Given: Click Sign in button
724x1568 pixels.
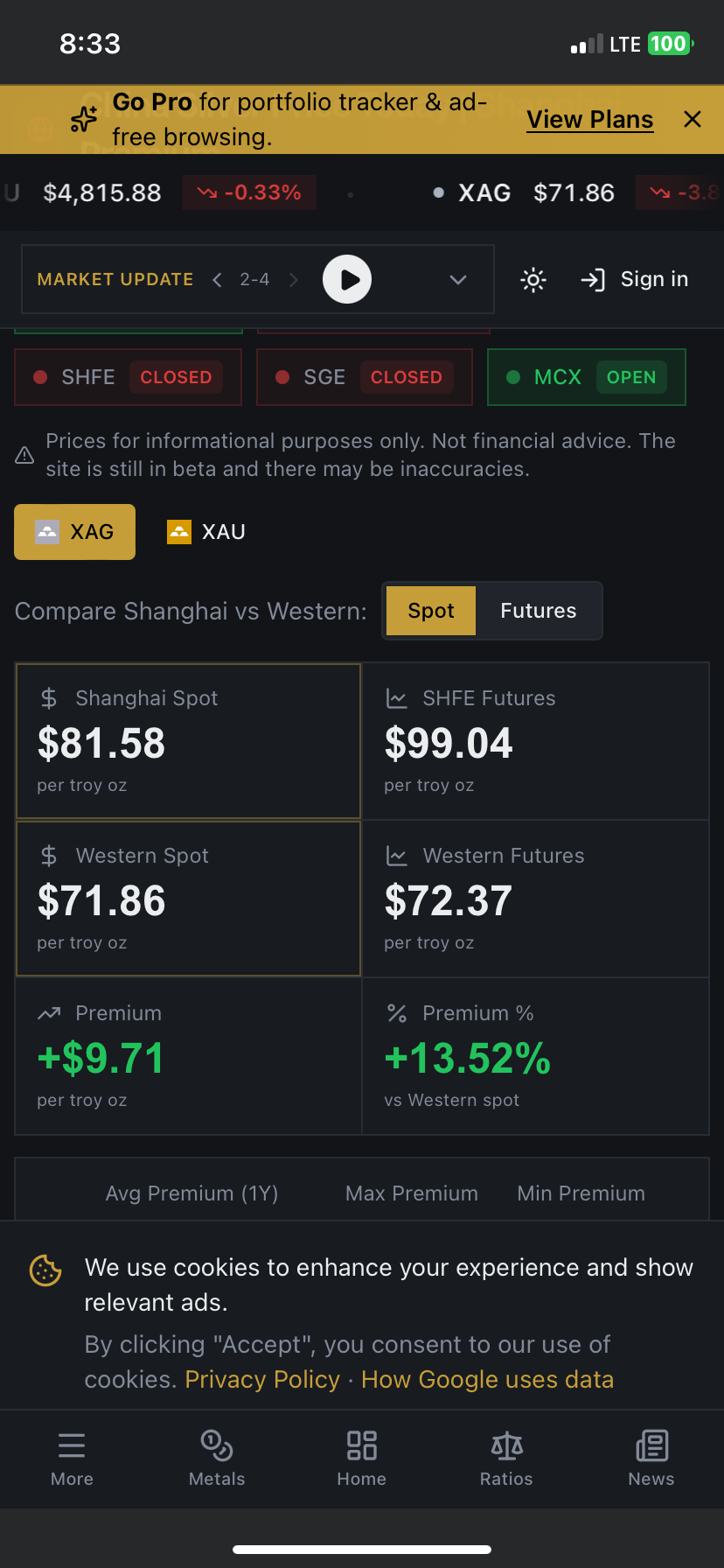Looking at the screenshot, I should click(635, 280).
